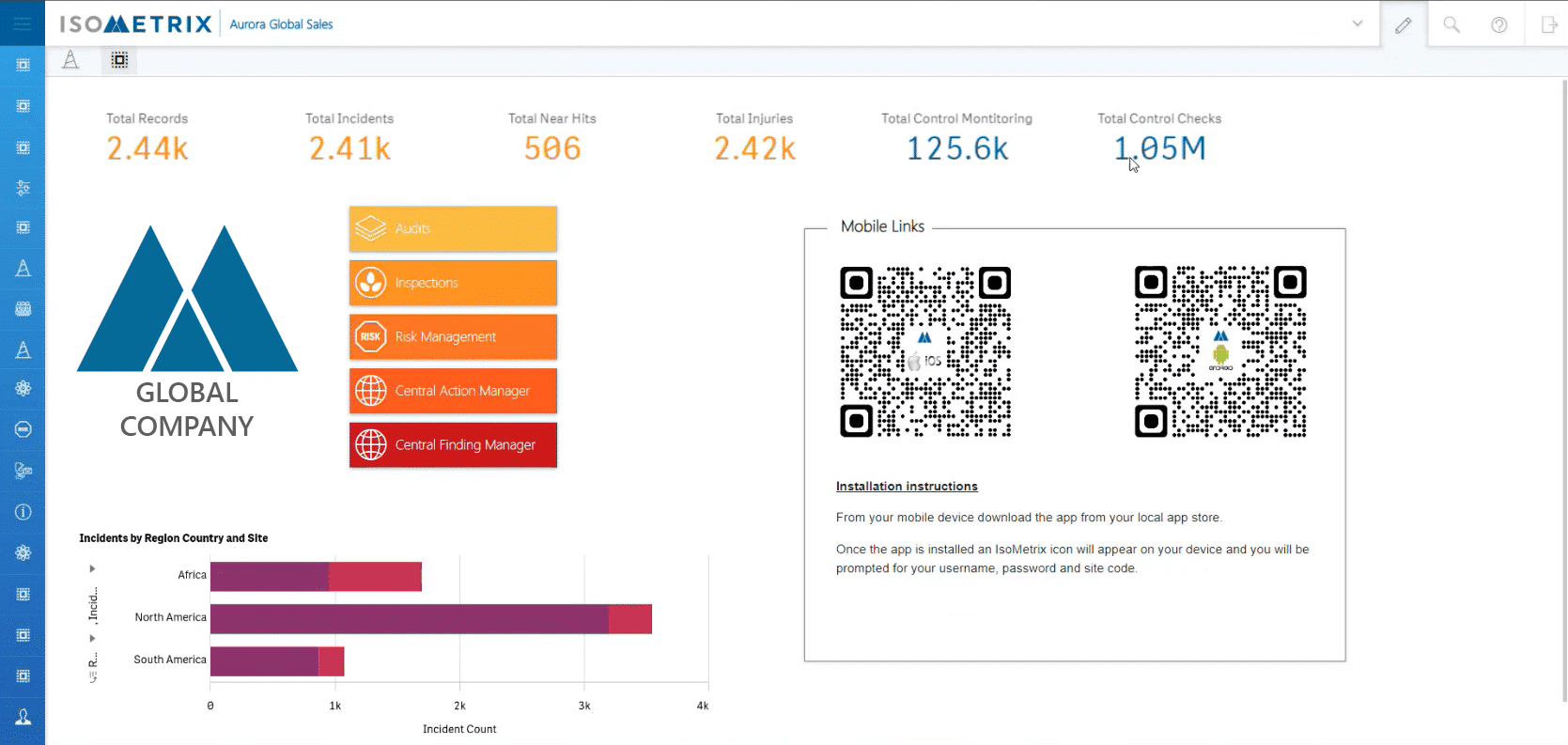Screen dimensions: 1568x745
Task: Open the information icon in sidebar
Action: (x=23, y=512)
